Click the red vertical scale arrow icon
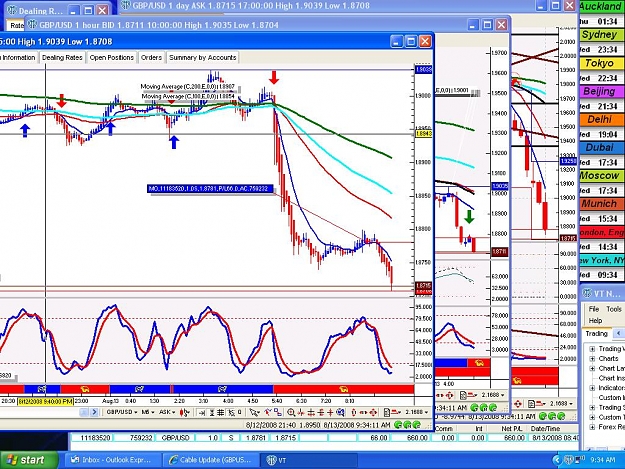Image resolution: width=625 pixels, height=469 pixels. [354, 412]
